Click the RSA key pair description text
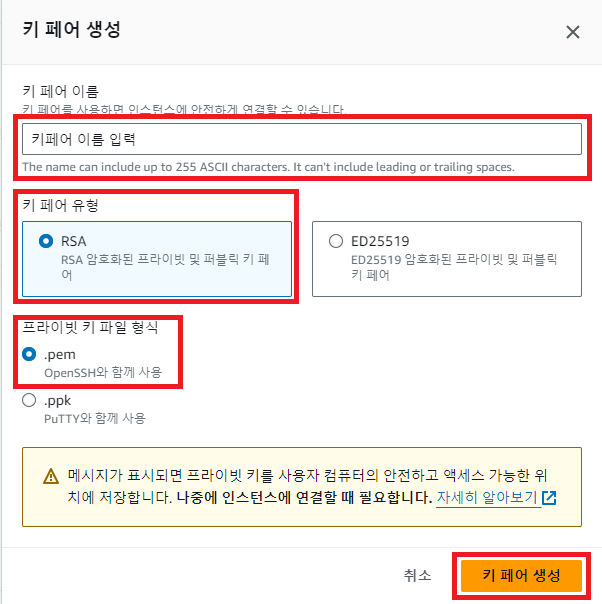 [165, 267]
